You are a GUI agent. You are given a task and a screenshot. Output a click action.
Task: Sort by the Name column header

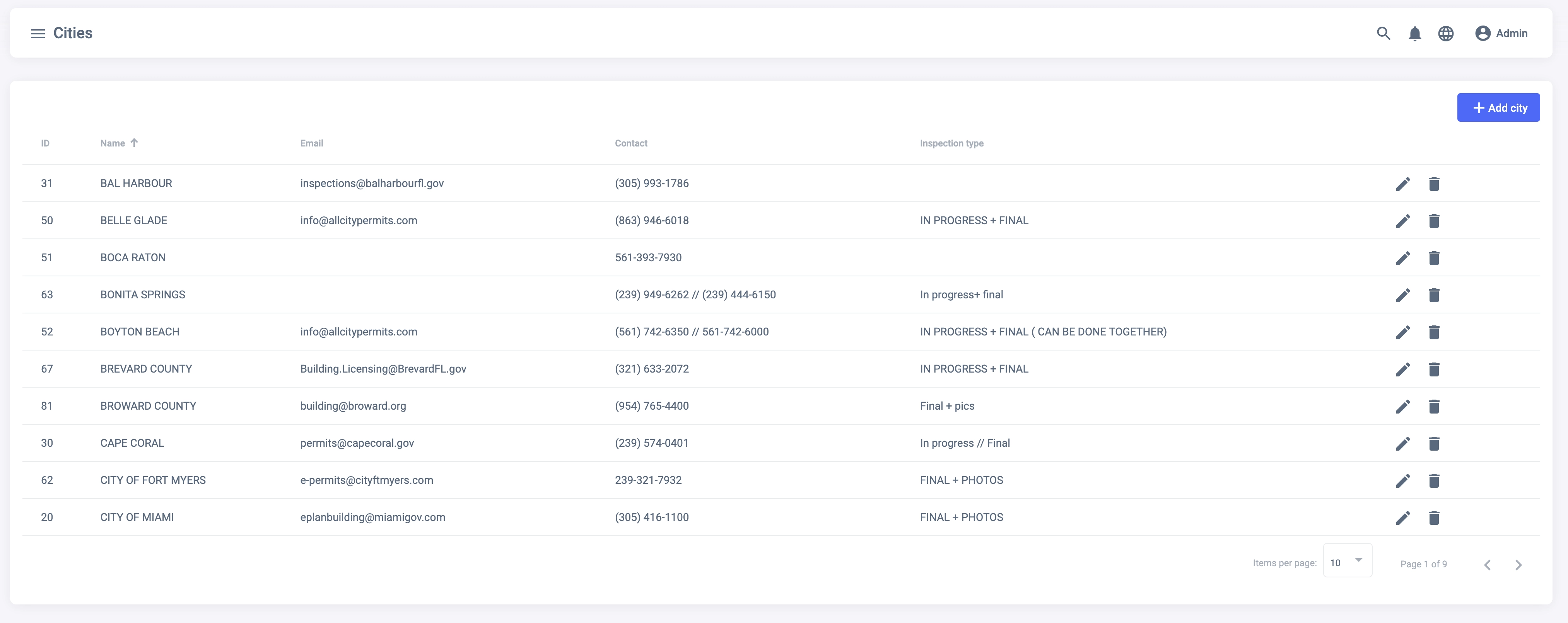113,144
